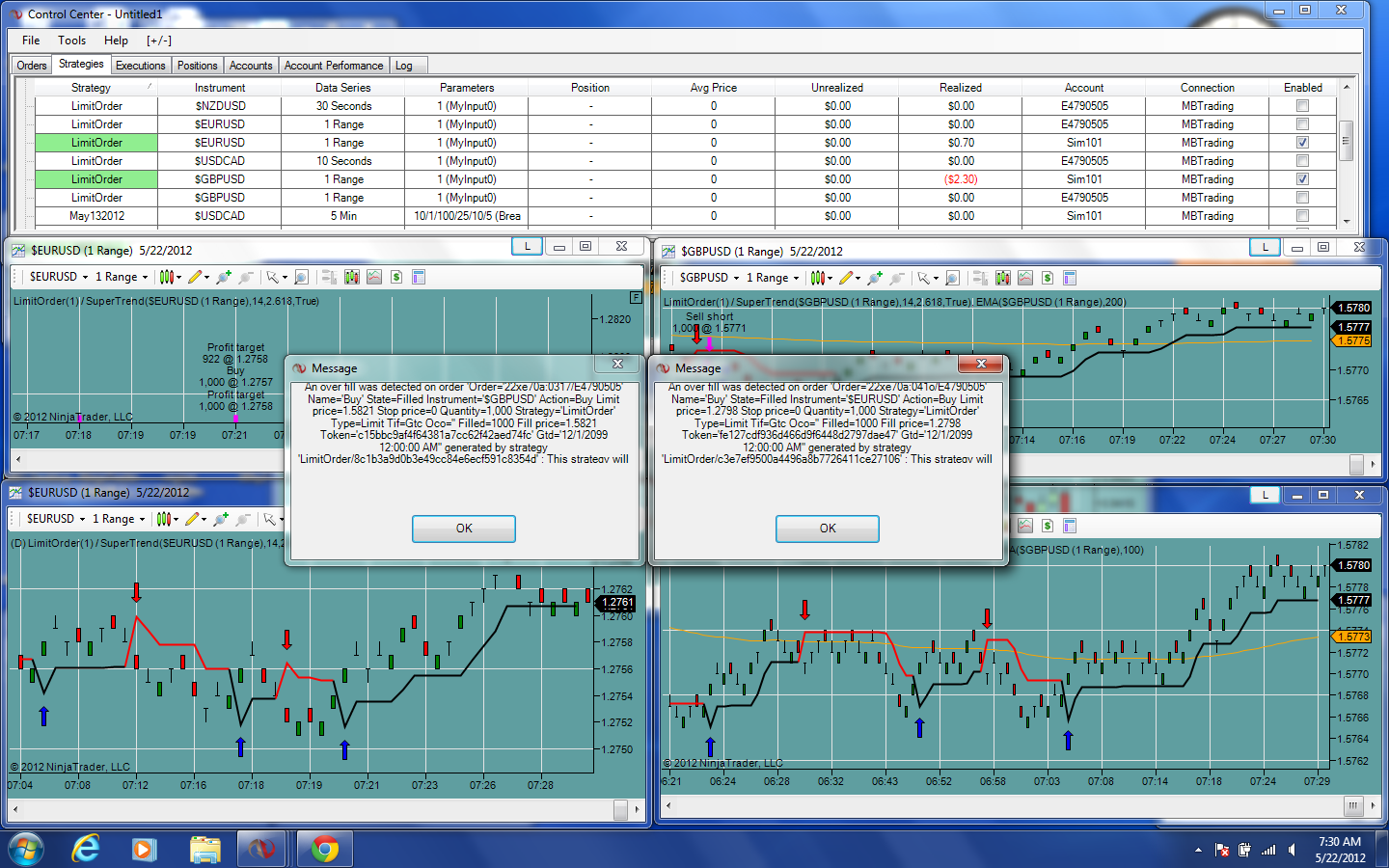Sort strategies by Realized column header
The width and height of the screenshot is (1389, 868).
coord(961,88)
